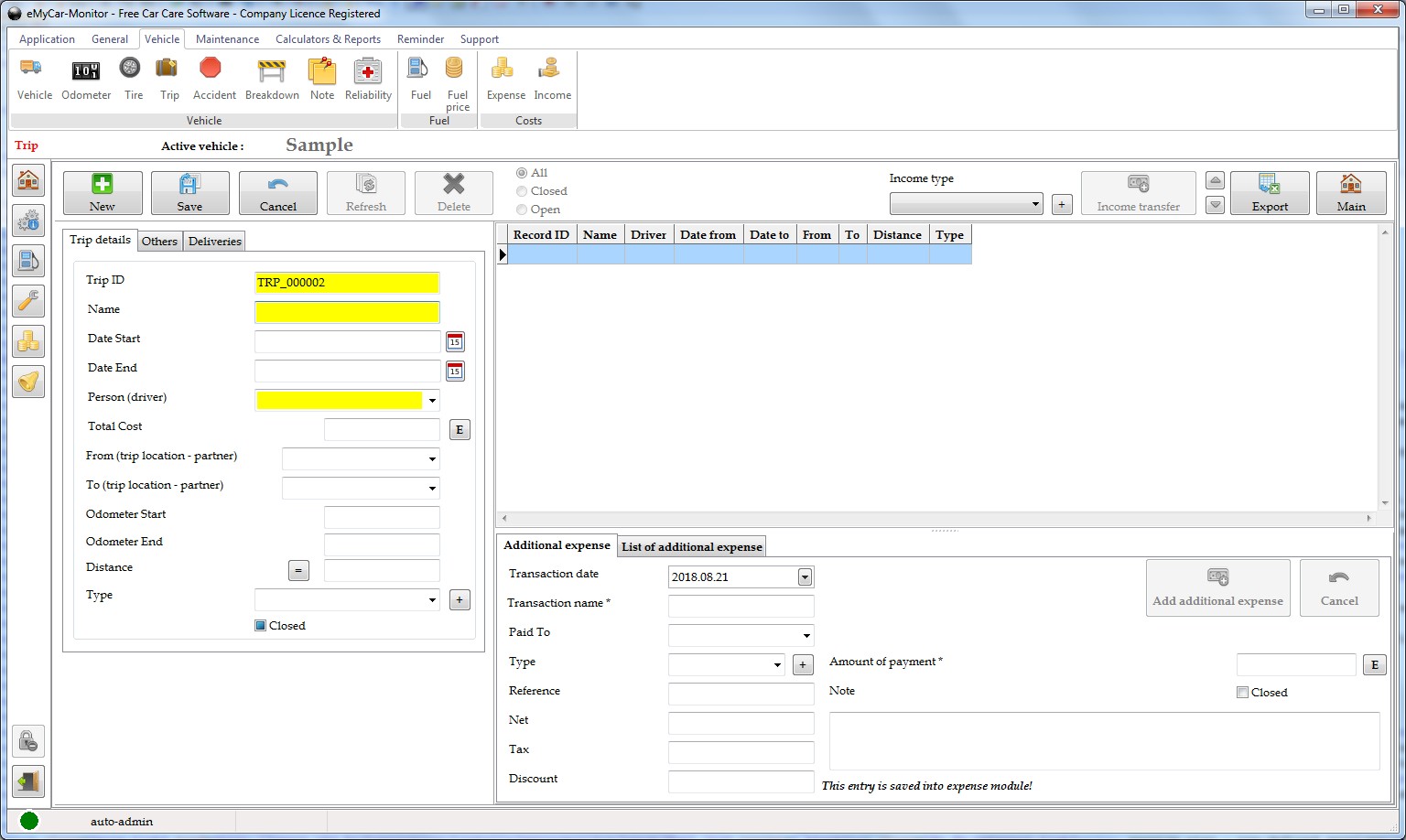
Task: Click the Export spreadsheet button
Action: (x=1270, y=193)
